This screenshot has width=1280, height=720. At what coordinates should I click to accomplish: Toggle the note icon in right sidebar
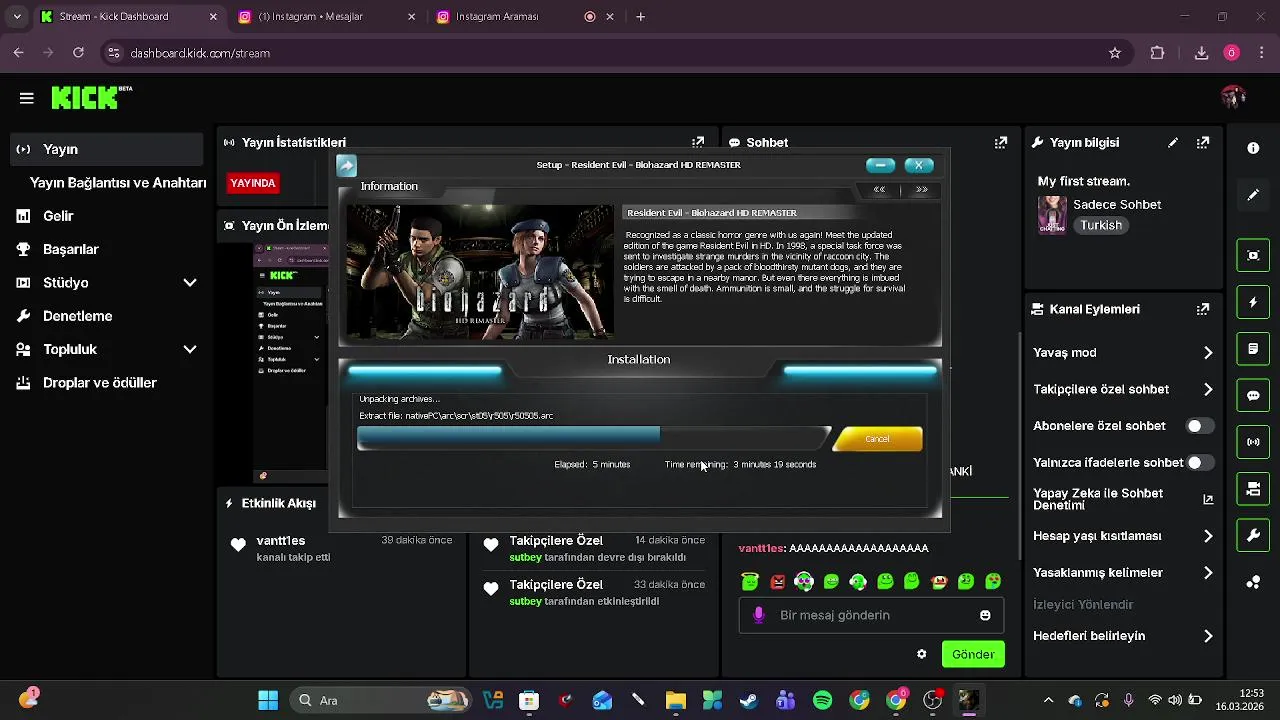pyautogui.click(x=1253, y=349)
